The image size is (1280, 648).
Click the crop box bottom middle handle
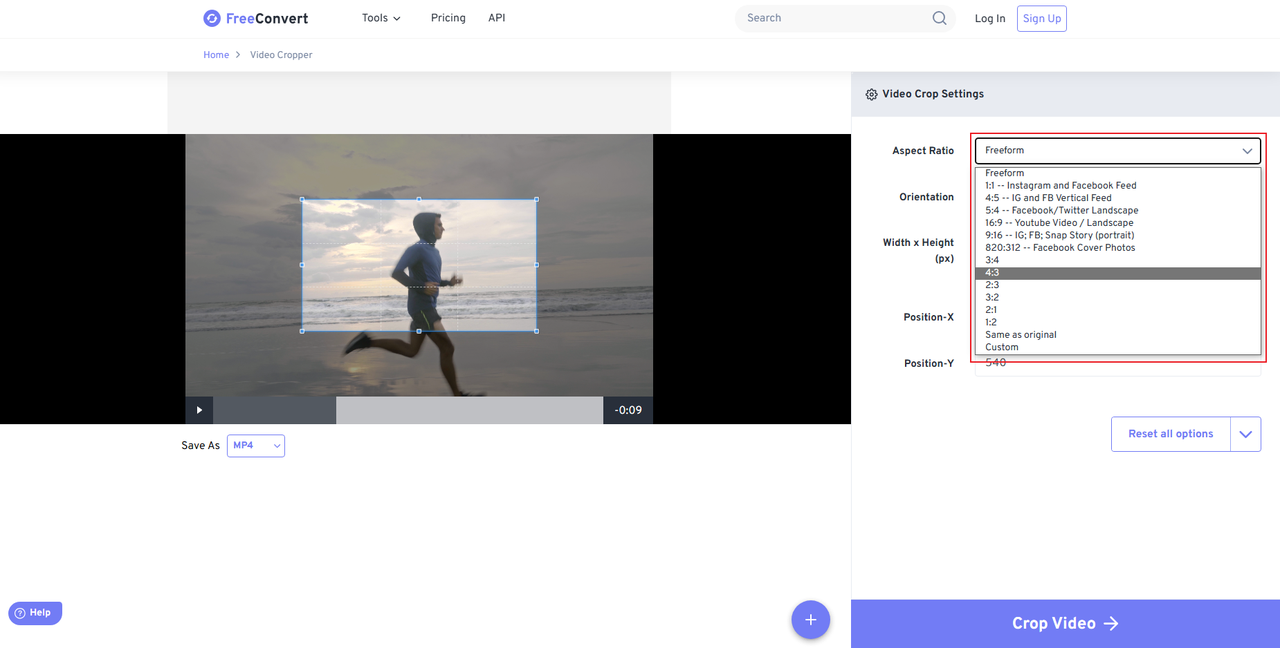point(419,331)
